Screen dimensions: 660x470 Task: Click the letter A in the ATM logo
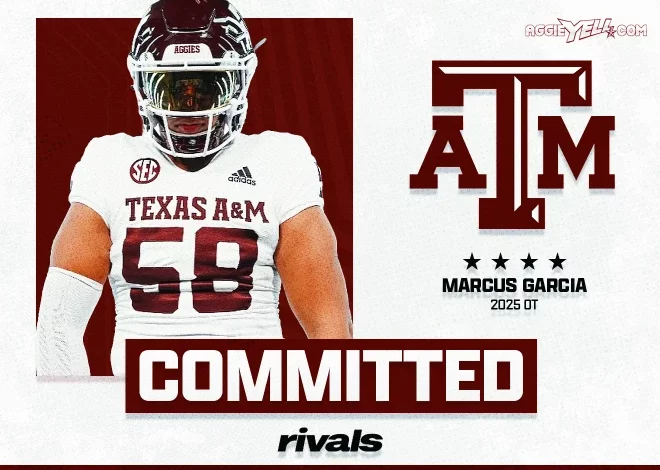pyautogui.click(x=448, y=152)
